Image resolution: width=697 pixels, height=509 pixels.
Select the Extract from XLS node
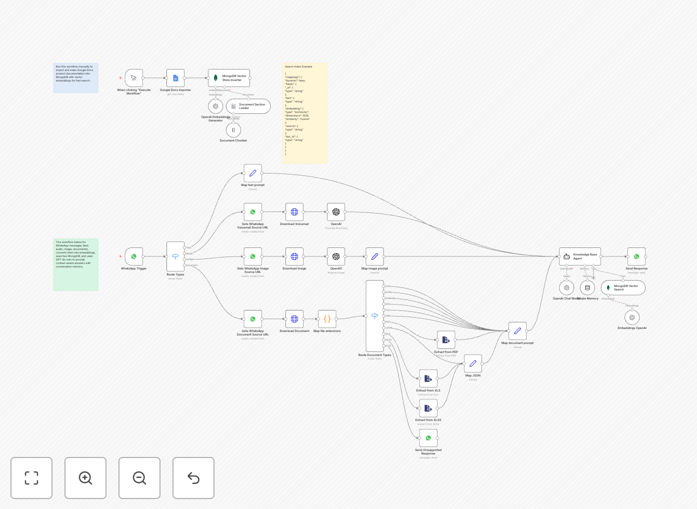point(428,379)
